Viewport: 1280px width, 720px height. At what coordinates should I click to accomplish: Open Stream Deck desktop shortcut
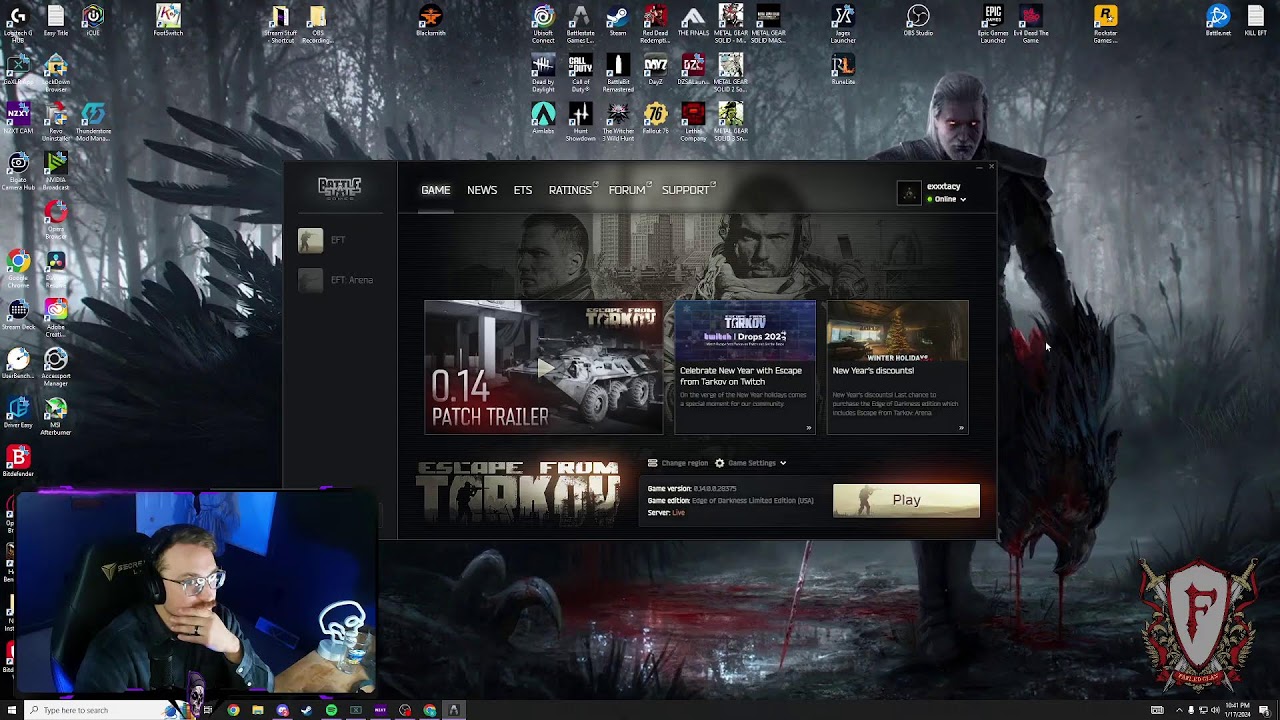(x=18, y=316)
